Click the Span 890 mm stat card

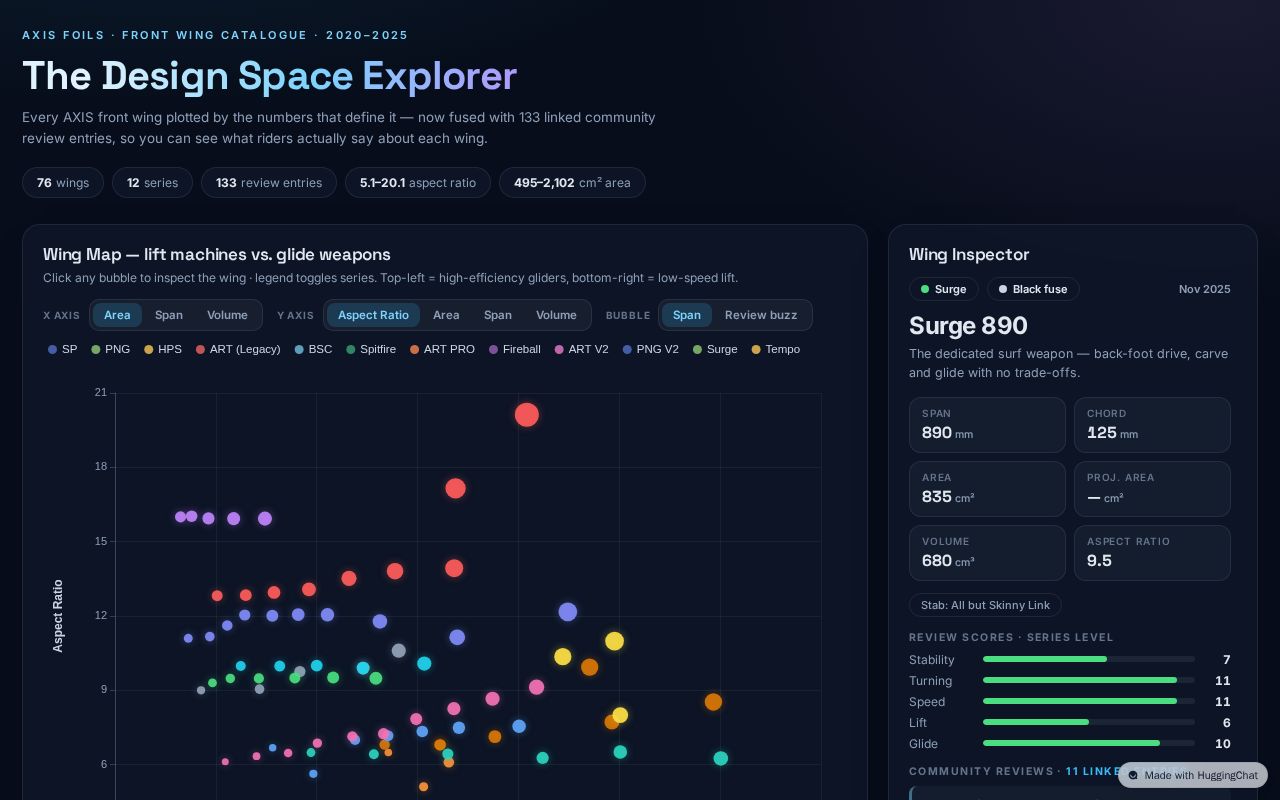(x=987, y=425)
